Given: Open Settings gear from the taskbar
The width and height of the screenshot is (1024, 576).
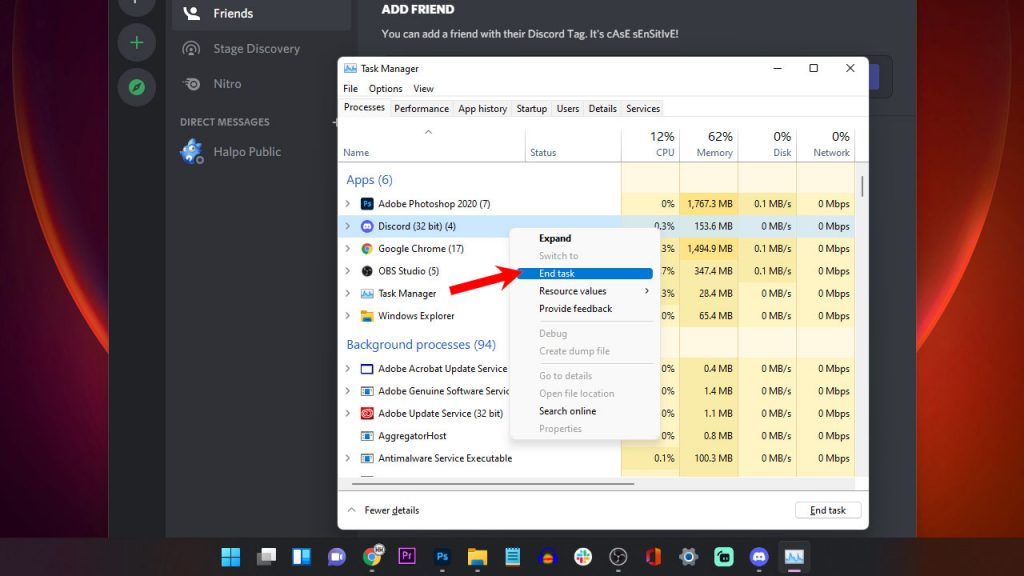Looking at the screenshot, I should [x=688, y=556].
